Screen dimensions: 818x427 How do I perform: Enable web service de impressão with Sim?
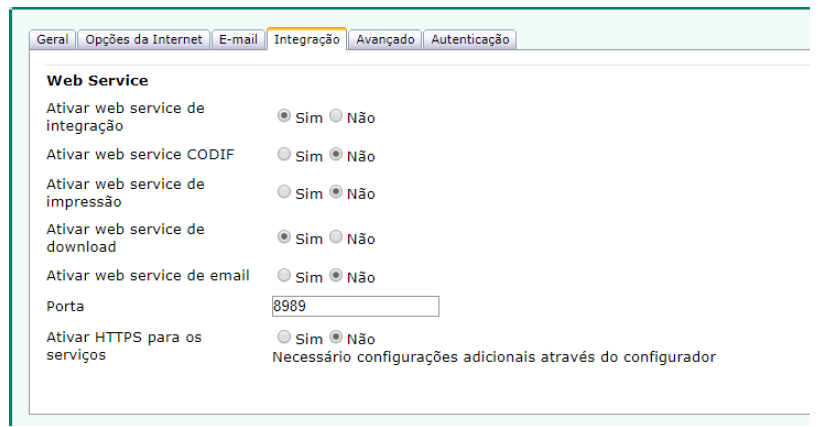pyautogui.click(x=284, y=192)
